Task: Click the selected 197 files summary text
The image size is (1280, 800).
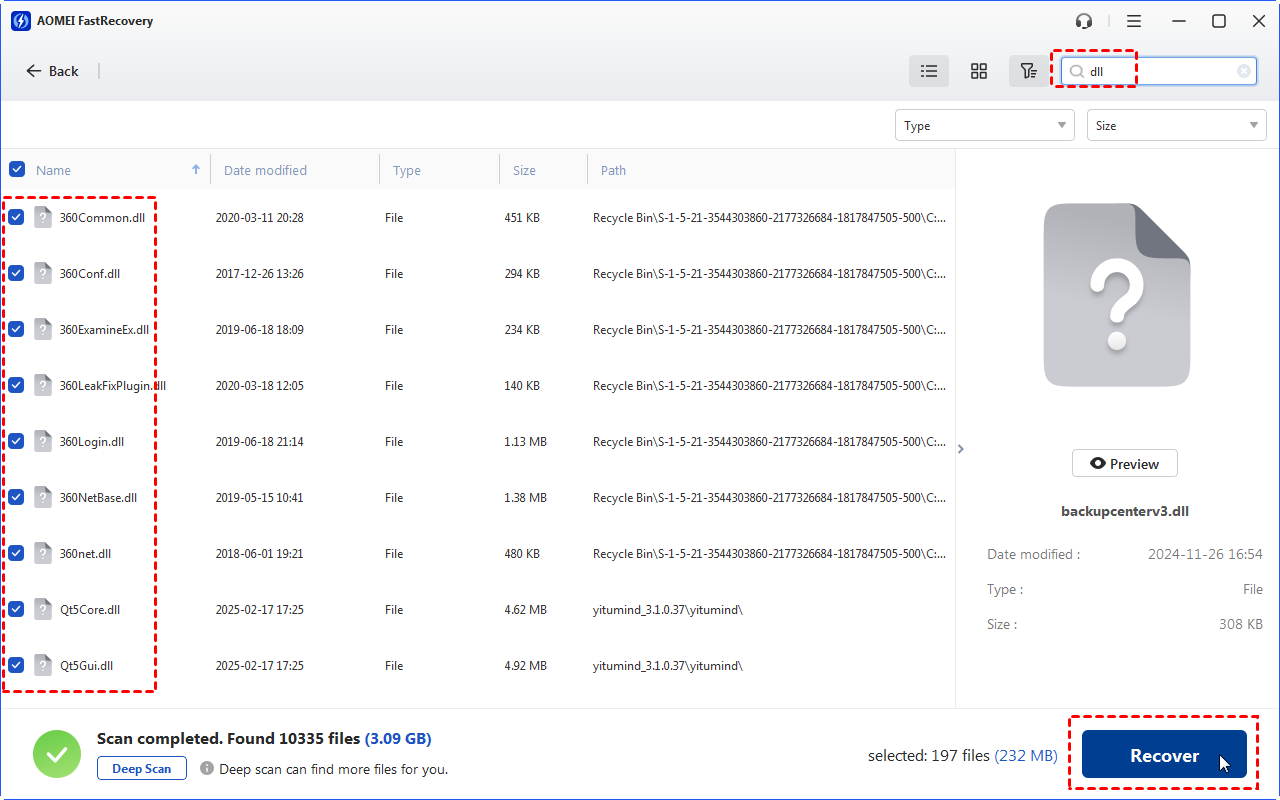Action: 963,756
